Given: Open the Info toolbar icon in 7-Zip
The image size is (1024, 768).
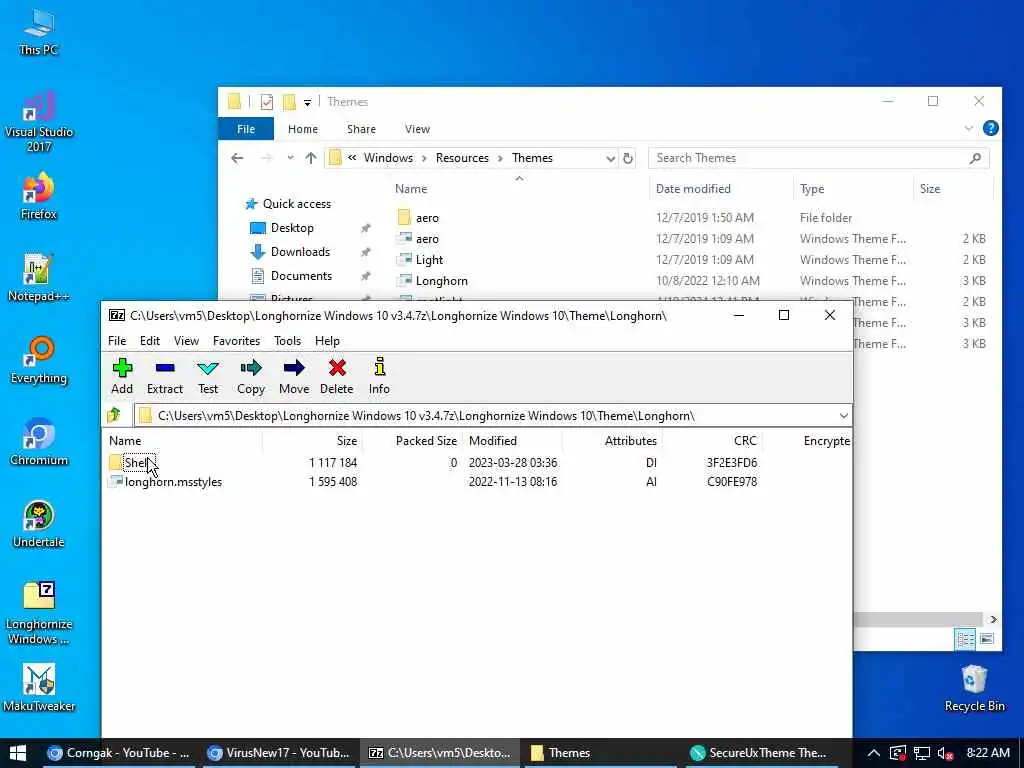Looking at the screenshot, I should pyautogui.click(x=379, y=376).
